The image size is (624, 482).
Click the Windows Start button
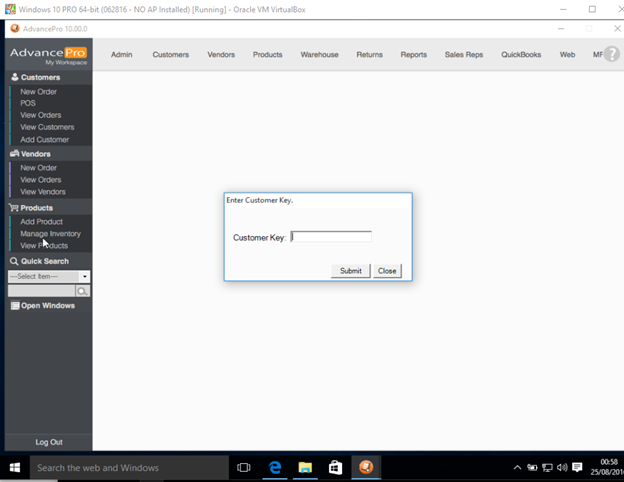[x=15, y=467]
